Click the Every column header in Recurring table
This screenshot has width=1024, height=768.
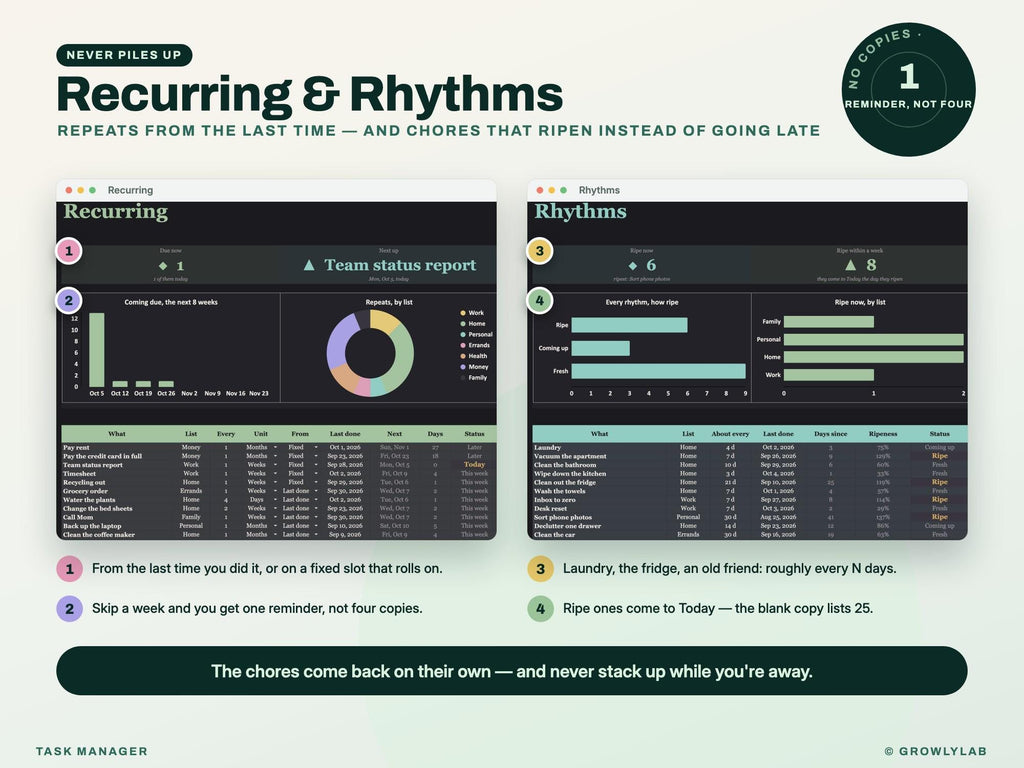[x=226, y=434]
